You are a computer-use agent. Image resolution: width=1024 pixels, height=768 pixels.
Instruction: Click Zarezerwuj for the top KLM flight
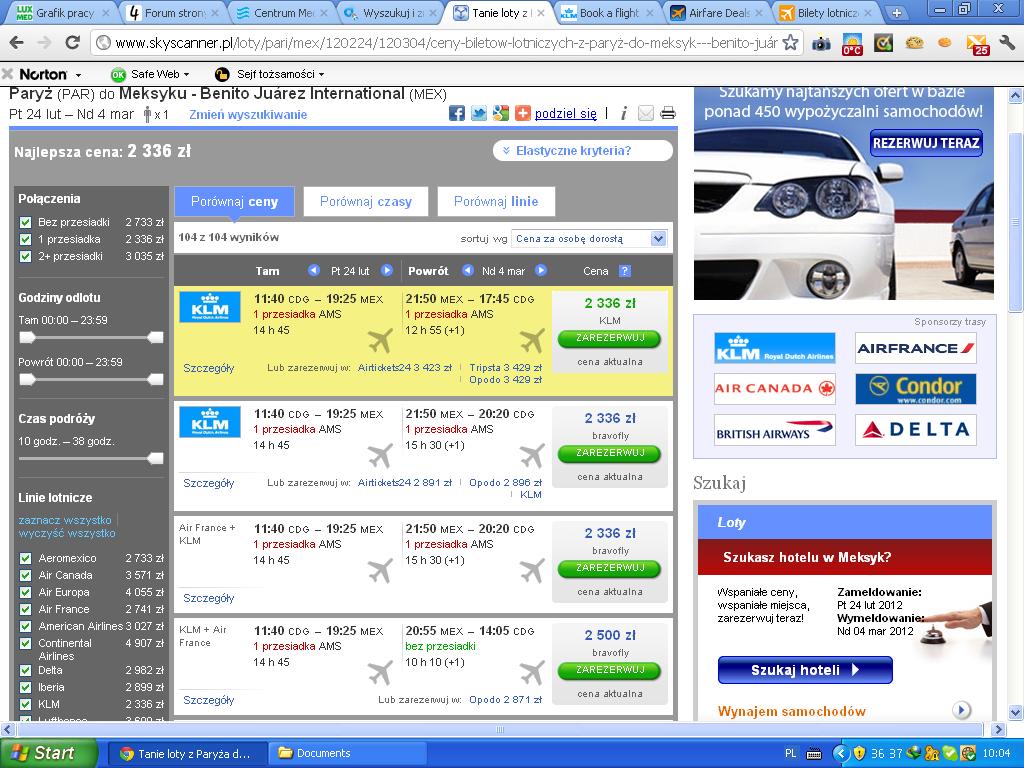609,338
